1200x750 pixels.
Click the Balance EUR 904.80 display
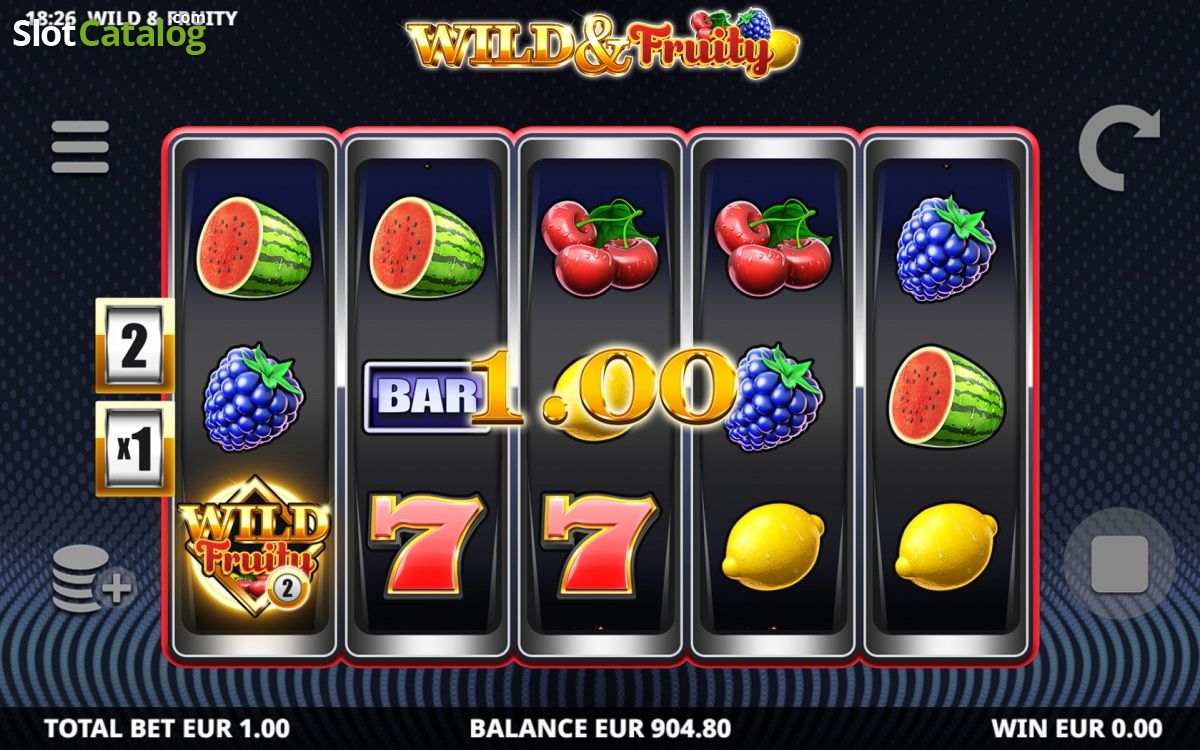600,728
